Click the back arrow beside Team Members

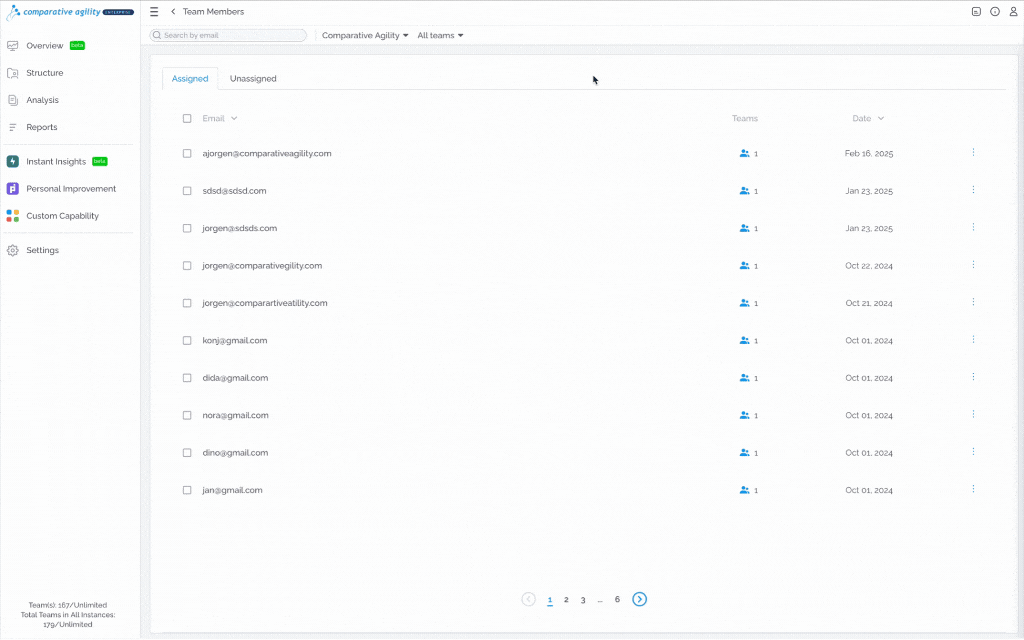pyautogui.click(x=173, y=12)
